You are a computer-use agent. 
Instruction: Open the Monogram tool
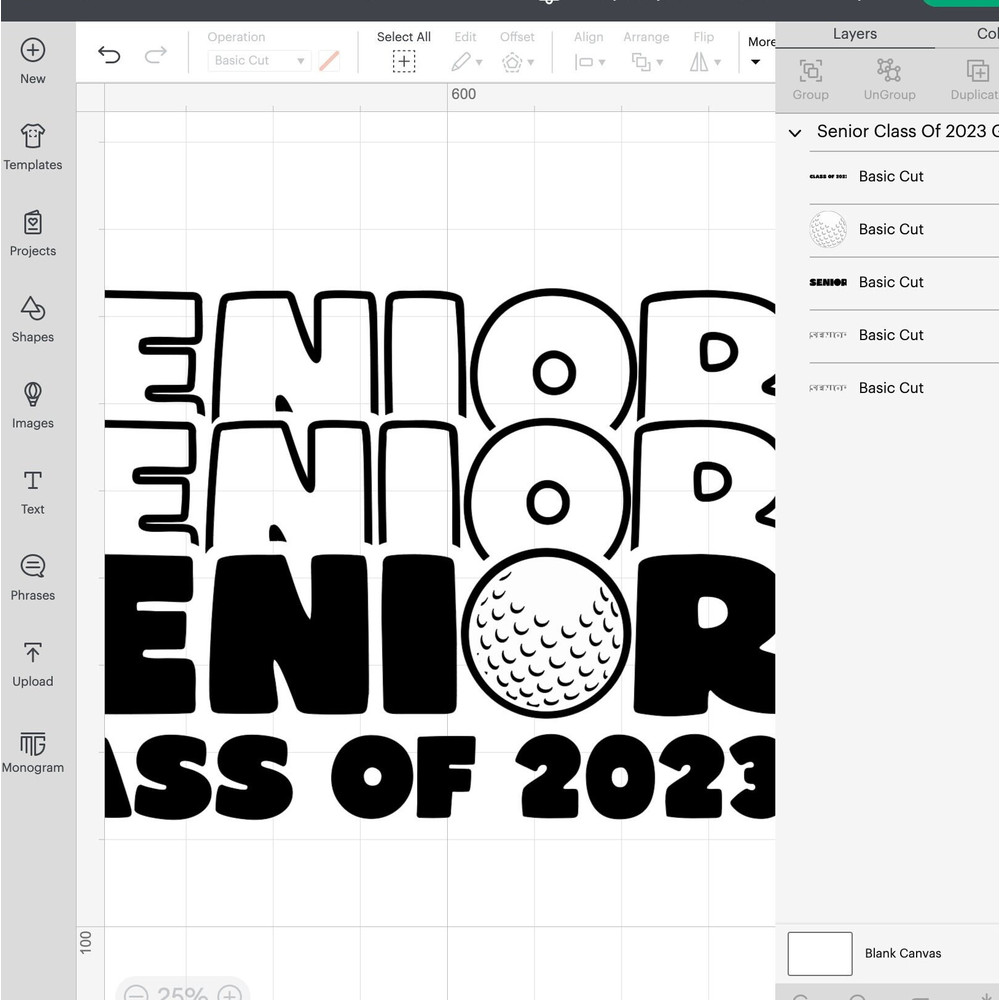click(x=33, y=744)
